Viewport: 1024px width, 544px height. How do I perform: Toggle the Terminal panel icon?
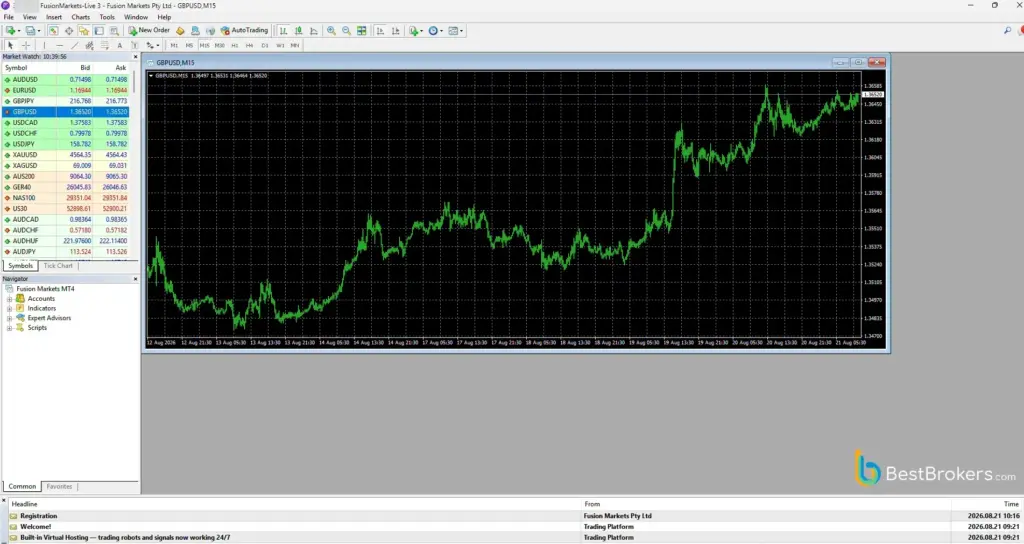tap(99, 31)
